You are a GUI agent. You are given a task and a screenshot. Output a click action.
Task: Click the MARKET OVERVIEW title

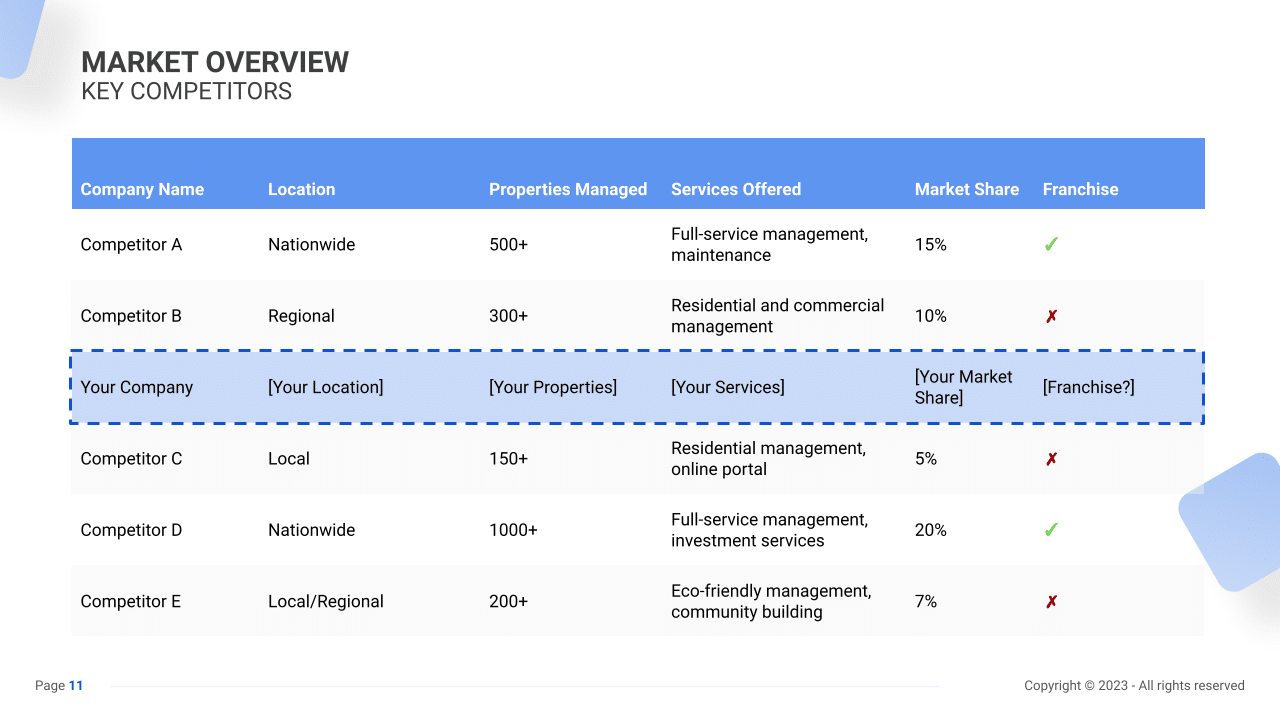tap(215, 62)
